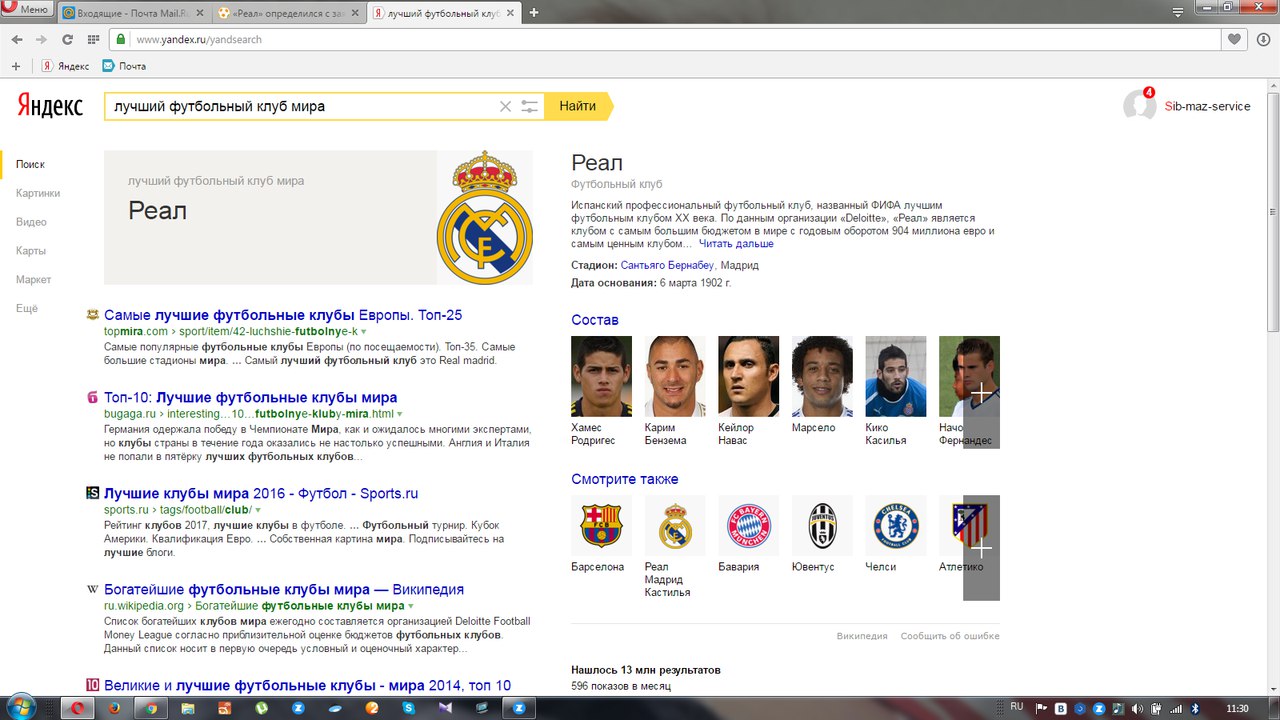Clear the search query with X icon
The height and width of the screenshot is (720, 1280).
point(505,106)
